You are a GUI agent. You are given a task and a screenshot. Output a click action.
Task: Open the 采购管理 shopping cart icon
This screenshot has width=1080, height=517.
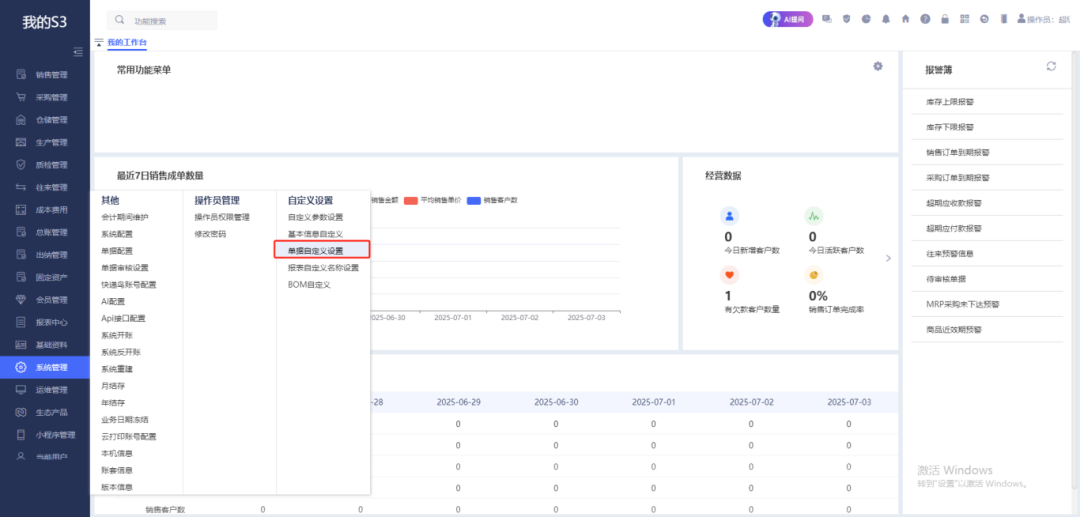click(x=21, y=97)
